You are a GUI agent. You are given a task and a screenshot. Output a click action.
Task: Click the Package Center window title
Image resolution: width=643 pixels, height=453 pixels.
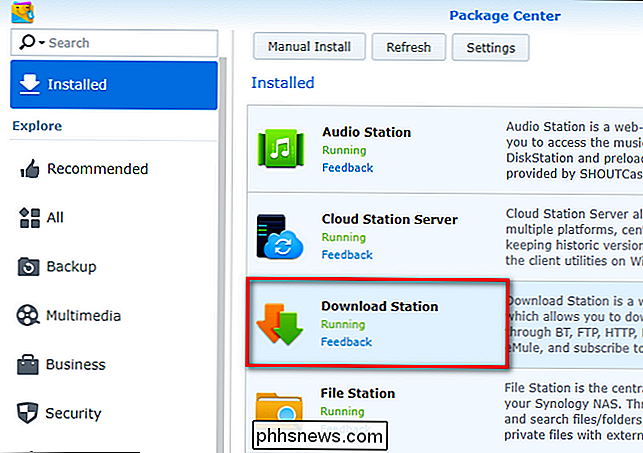[505, 16]
